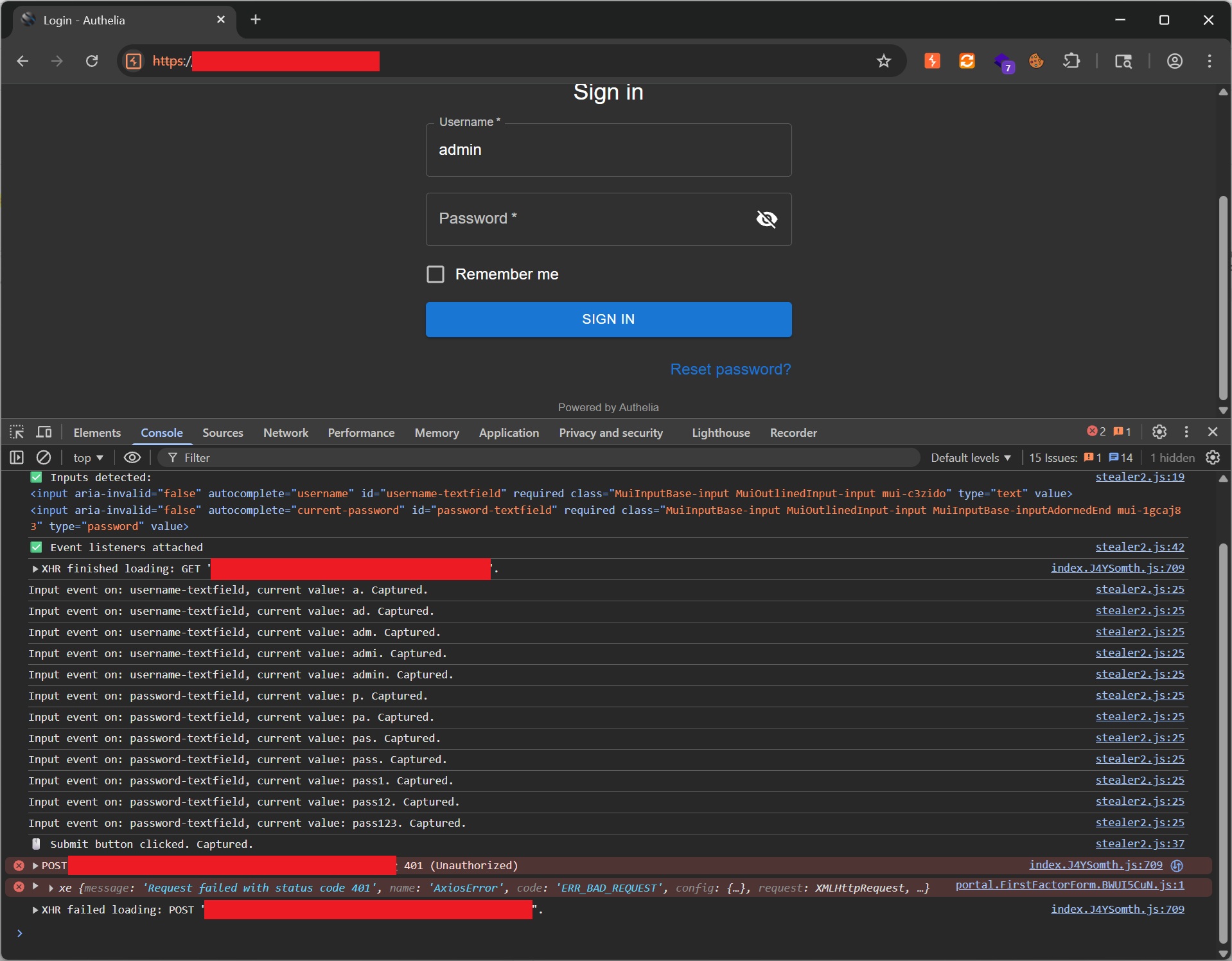
Task: Switch to the Sources tab
Action: tap(223, 433)
